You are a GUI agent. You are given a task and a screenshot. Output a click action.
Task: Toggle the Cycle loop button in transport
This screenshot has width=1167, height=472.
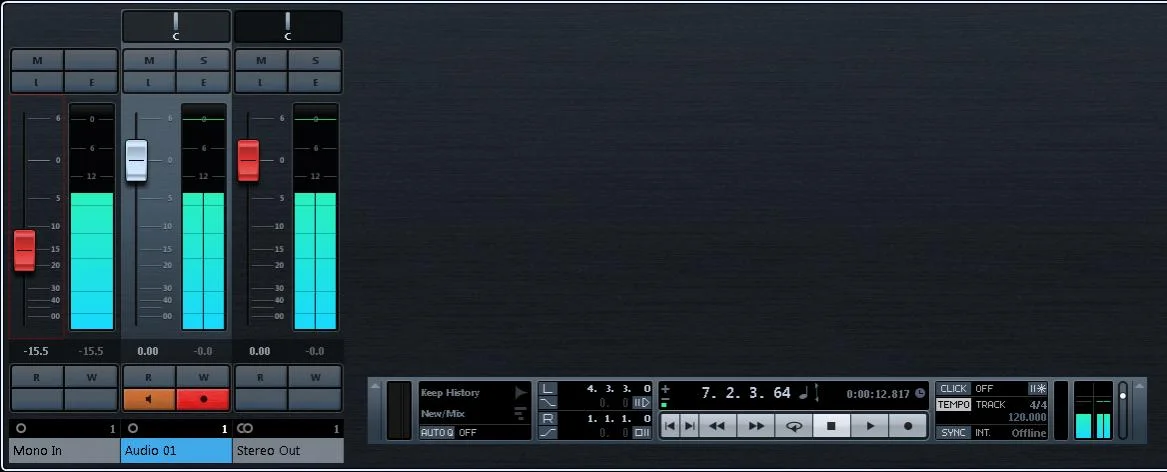tap(793, 426)
